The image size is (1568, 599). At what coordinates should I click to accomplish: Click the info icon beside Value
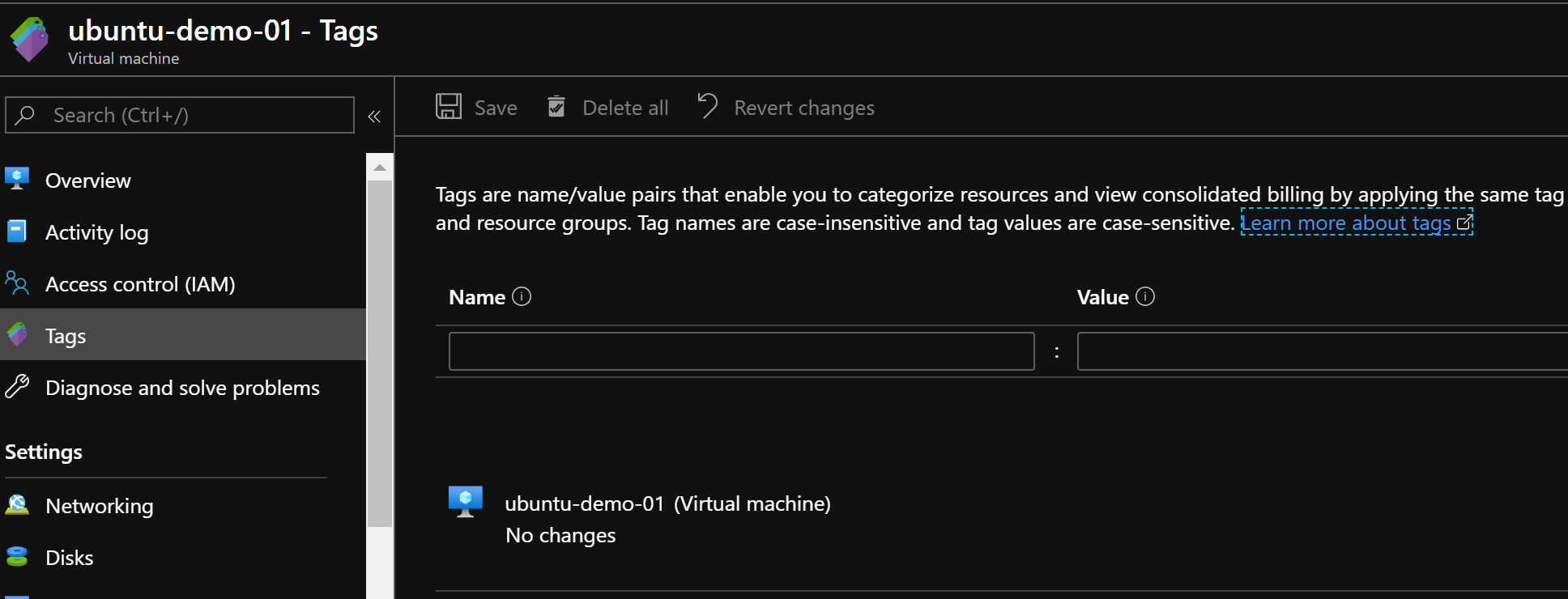[1145, 297]
